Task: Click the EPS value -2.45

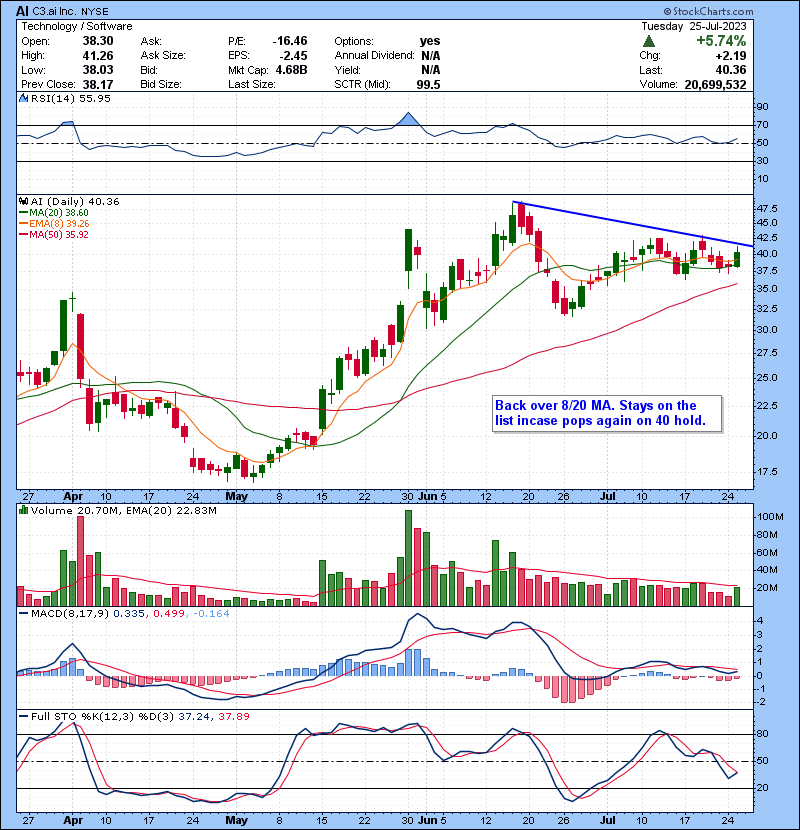Action: tap(294, 55)
